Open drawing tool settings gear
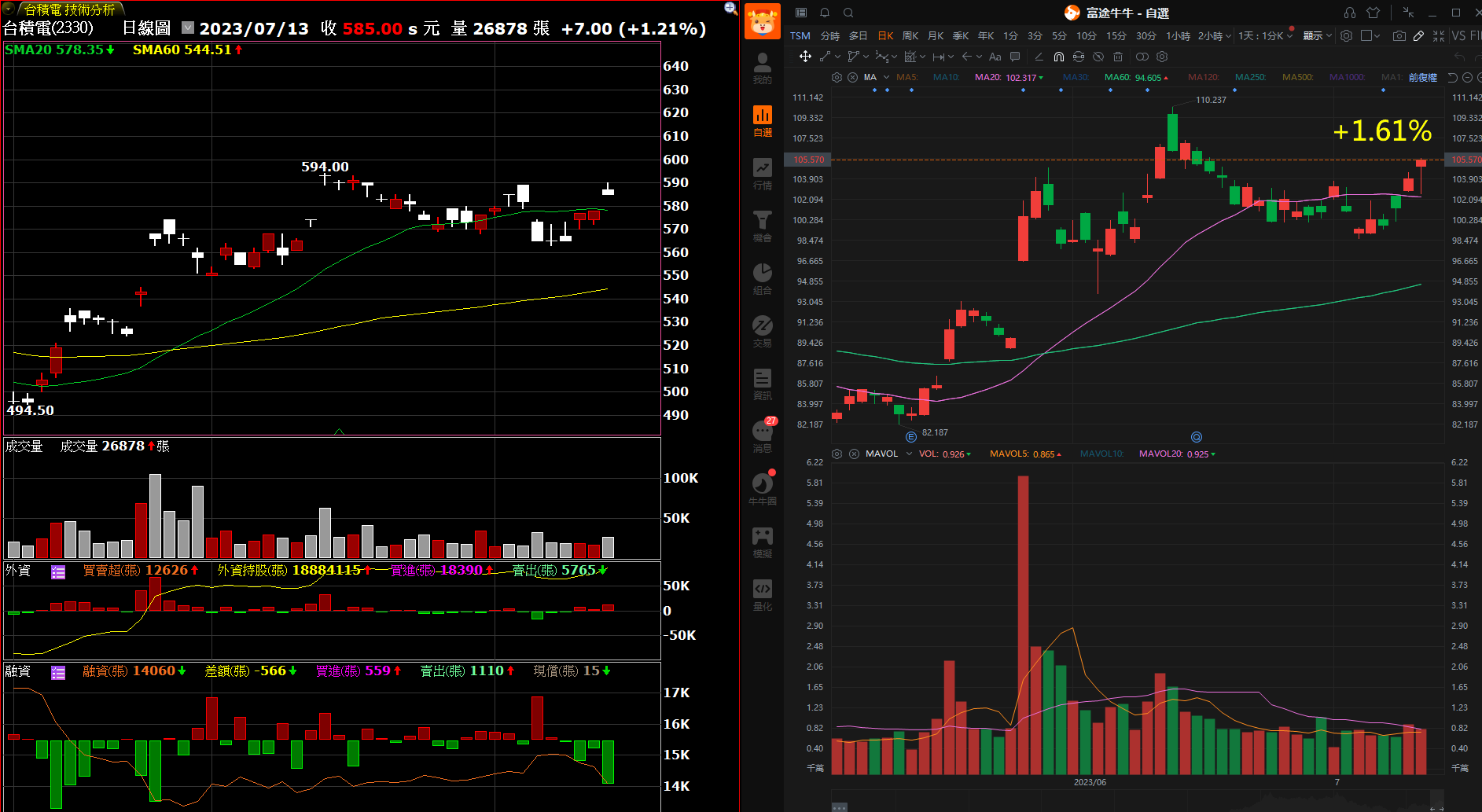 1162,57
